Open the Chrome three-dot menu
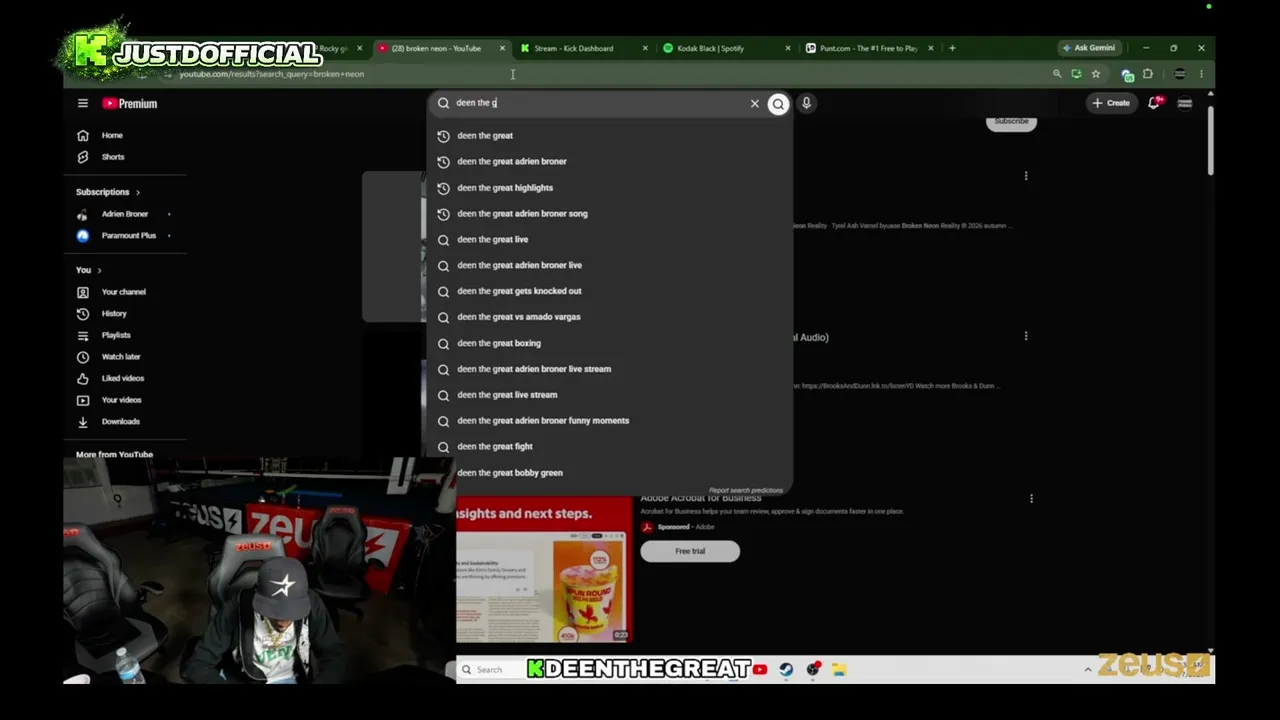 pos(1201,74)
